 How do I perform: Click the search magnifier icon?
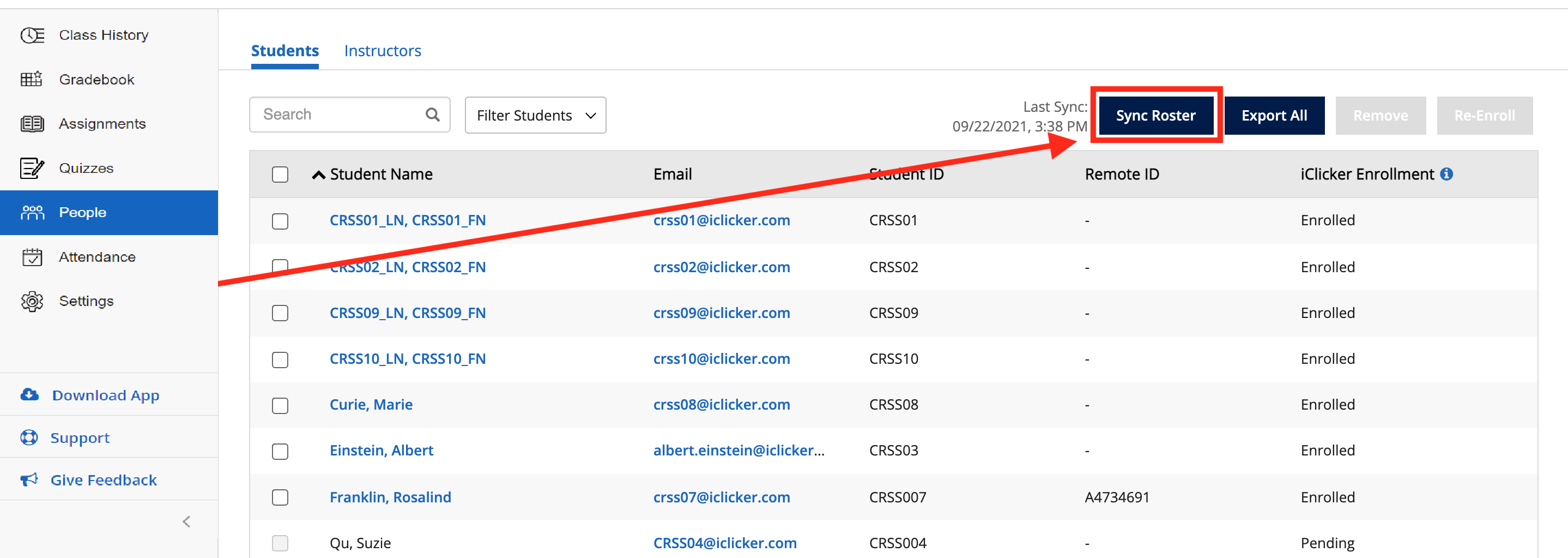pos(433,114)
